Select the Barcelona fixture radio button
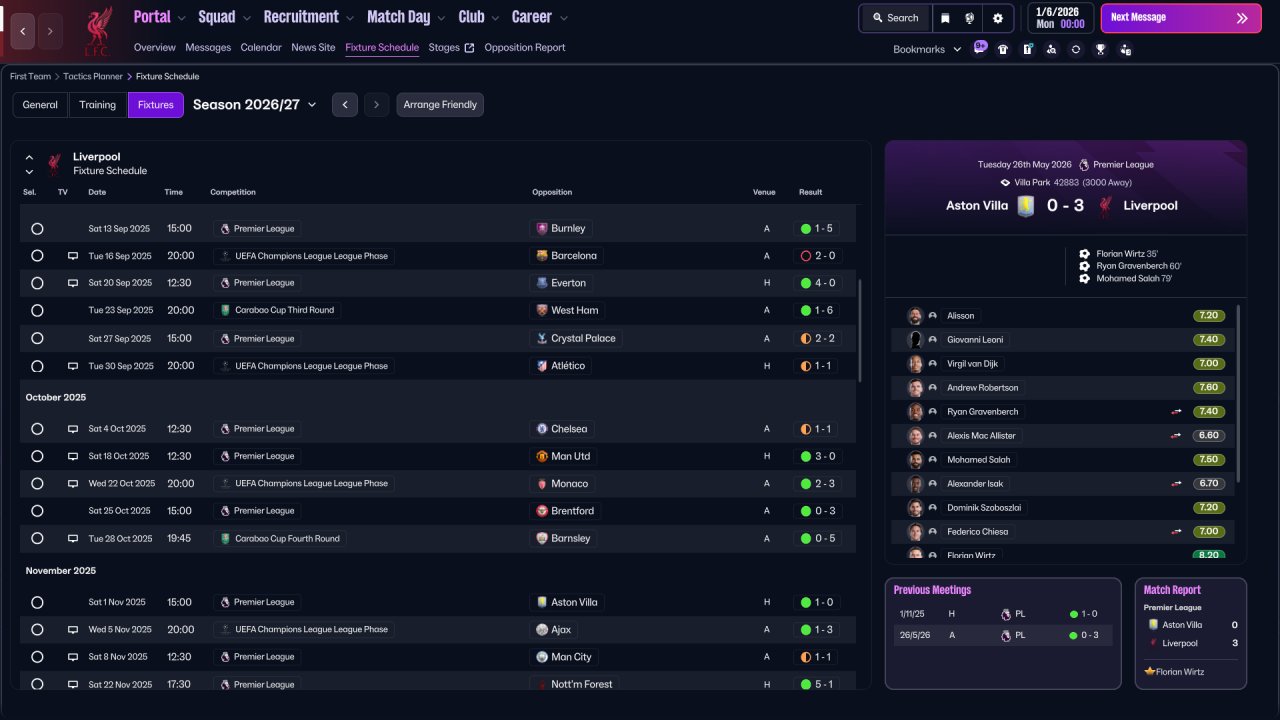Image resolution: width=1280 pixels, height=720 pixels. (x=37, y=256)
